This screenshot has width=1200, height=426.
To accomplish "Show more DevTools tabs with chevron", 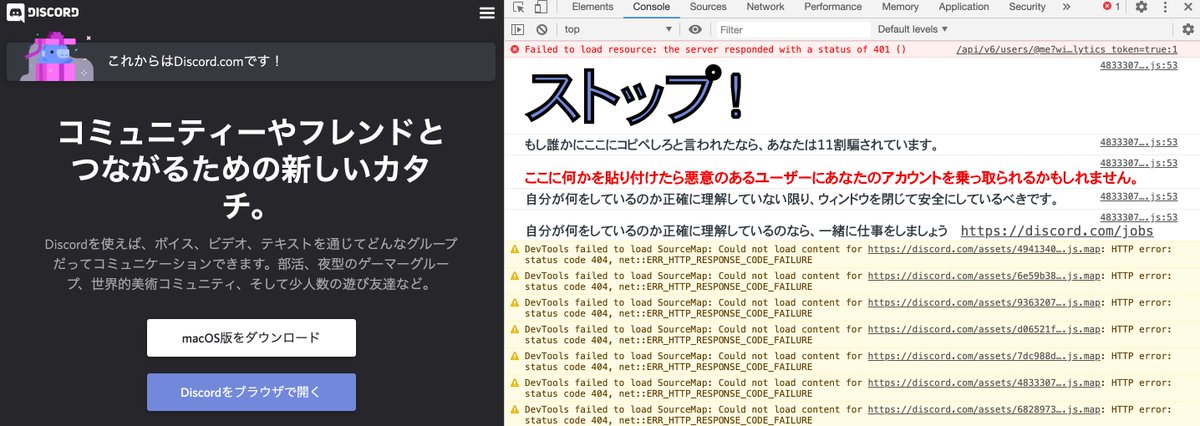I will [x=1065, y=7].
